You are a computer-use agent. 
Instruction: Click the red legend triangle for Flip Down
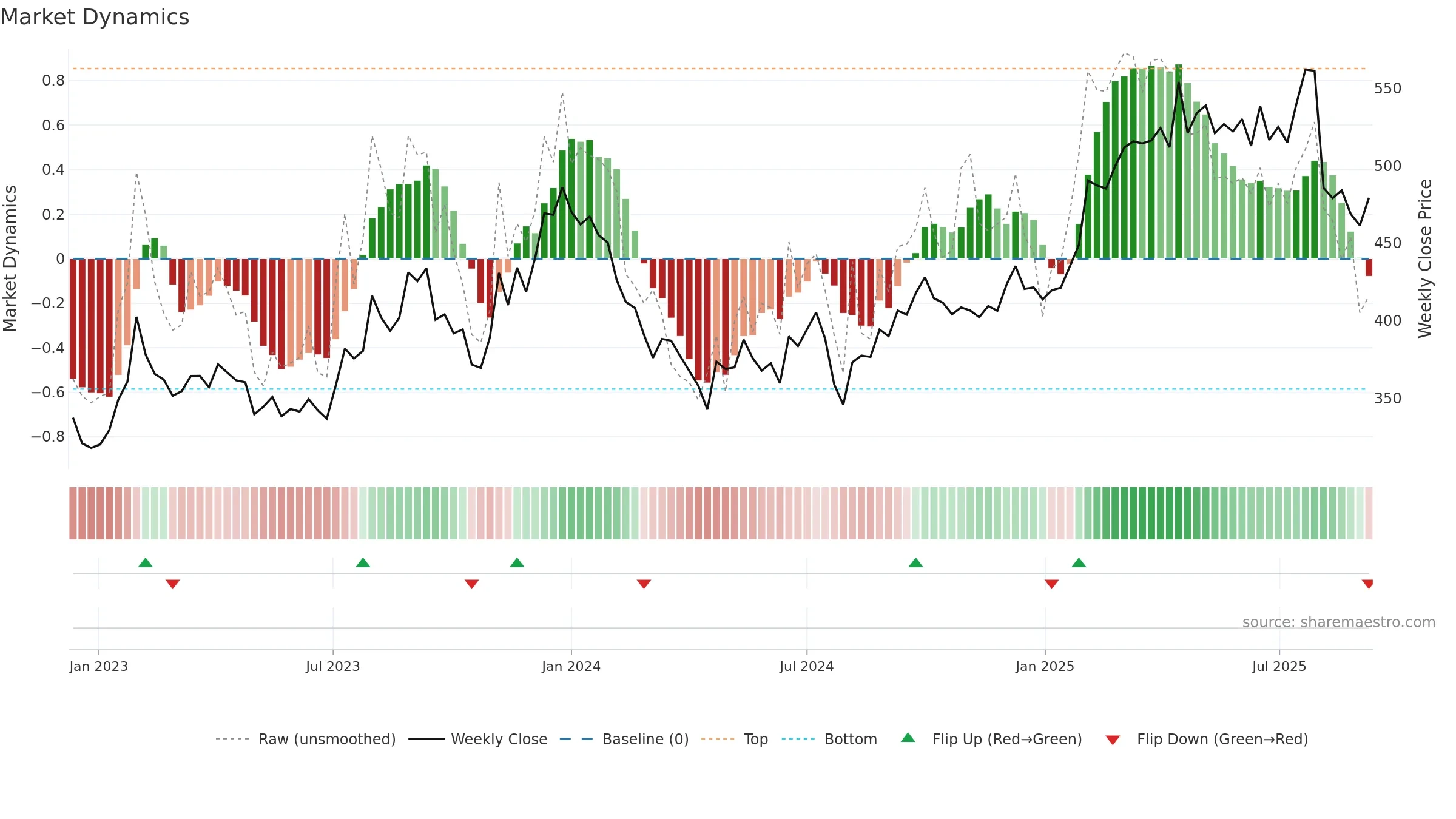click(x=1113, y=740)
